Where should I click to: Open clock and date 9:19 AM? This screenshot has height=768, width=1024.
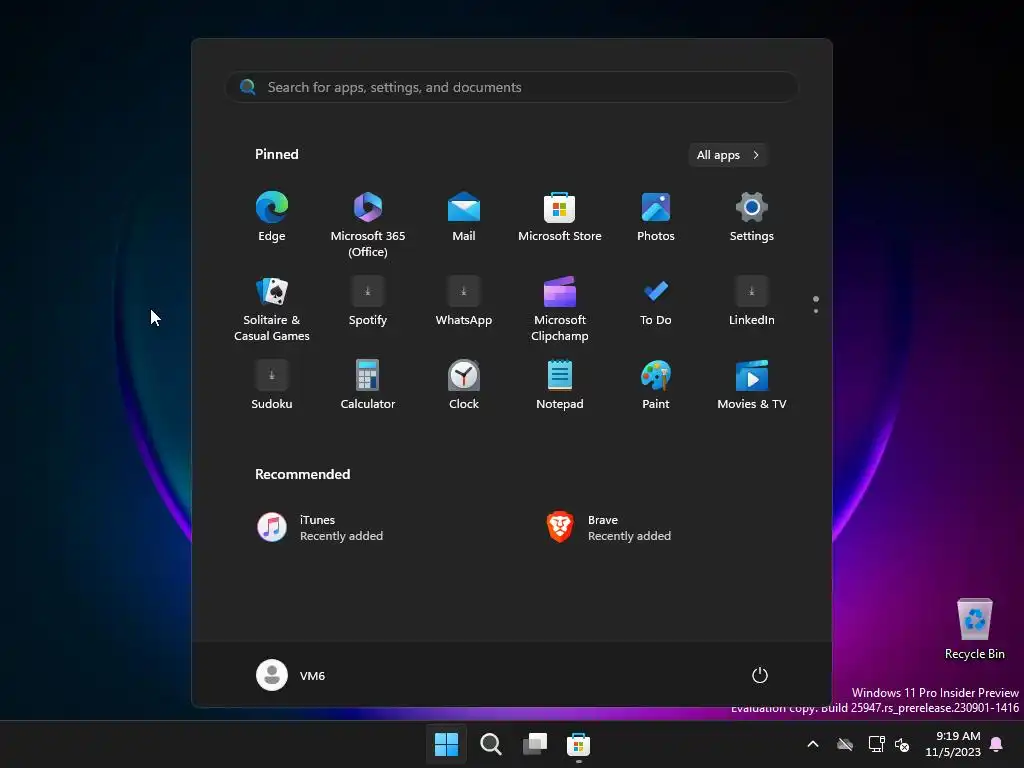[953, 744]
